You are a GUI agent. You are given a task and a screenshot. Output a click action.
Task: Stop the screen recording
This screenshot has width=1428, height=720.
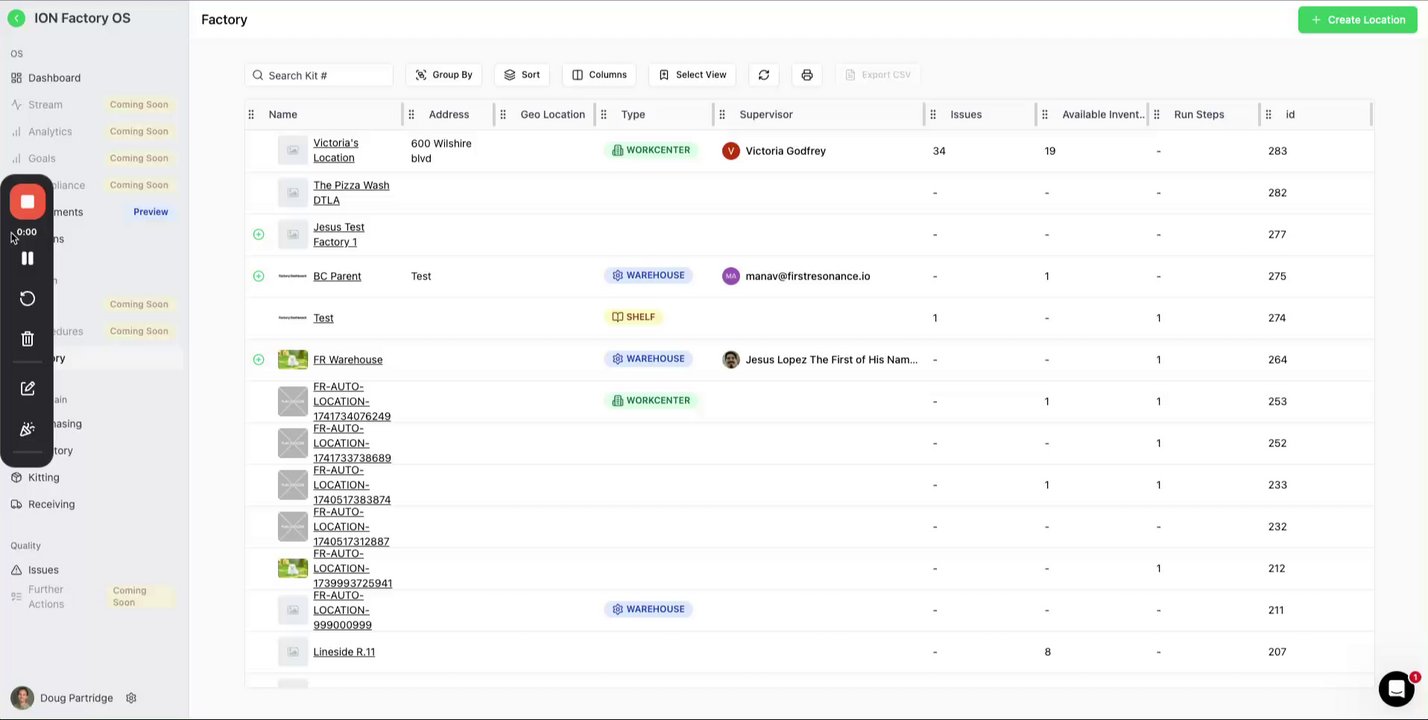click(27, 202)
